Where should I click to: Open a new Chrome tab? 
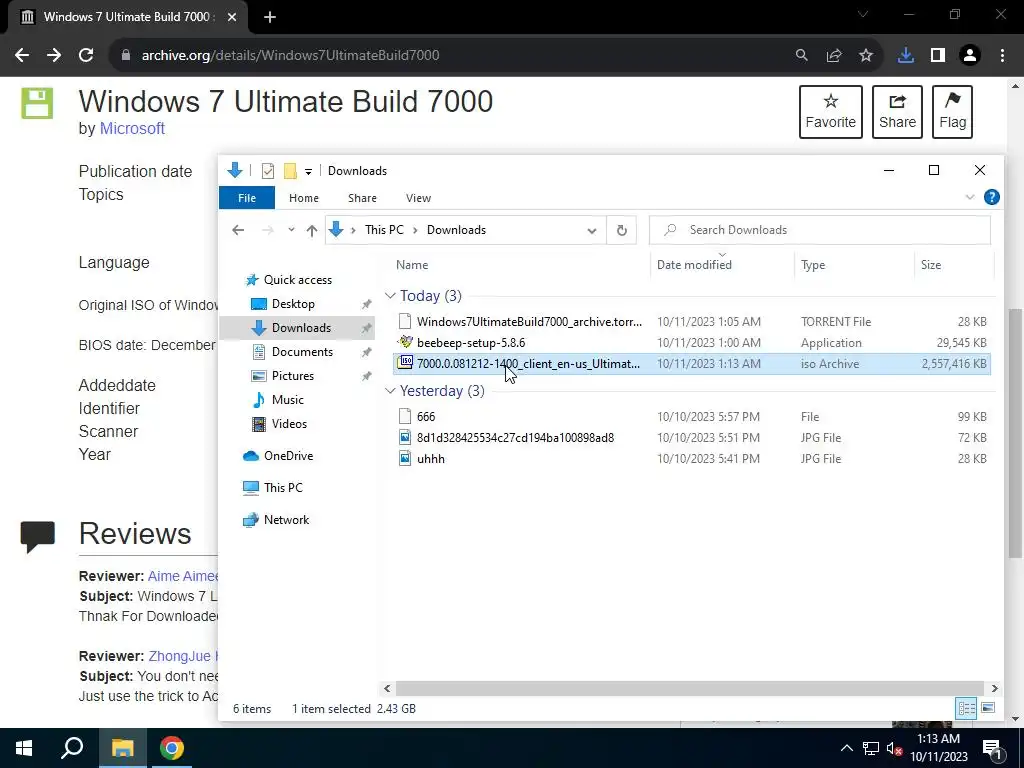[x=270, y=17]
